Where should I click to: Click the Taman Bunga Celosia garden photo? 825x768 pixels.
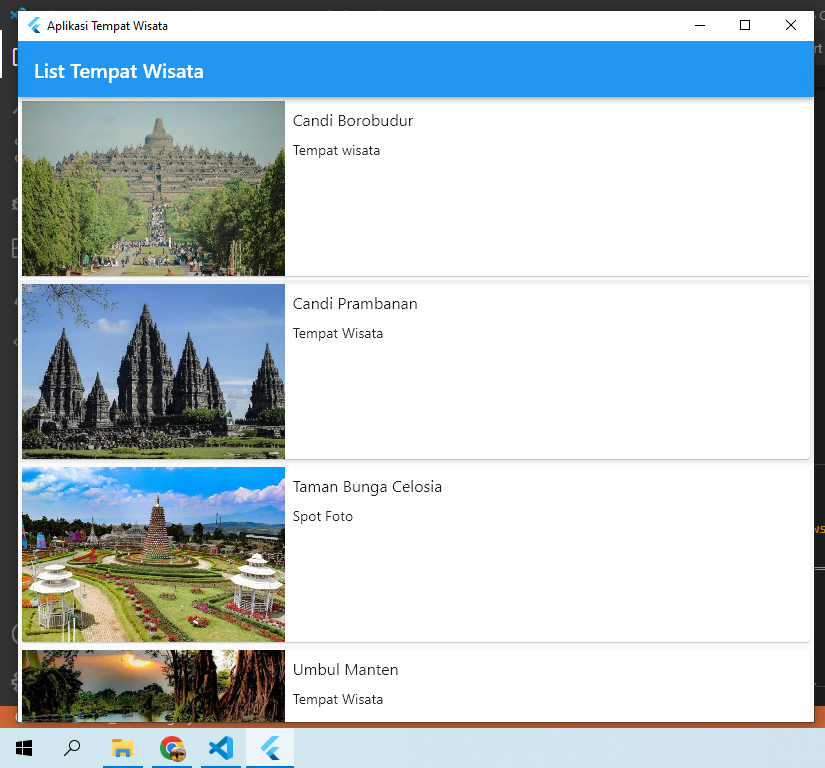tap(152, 554)
